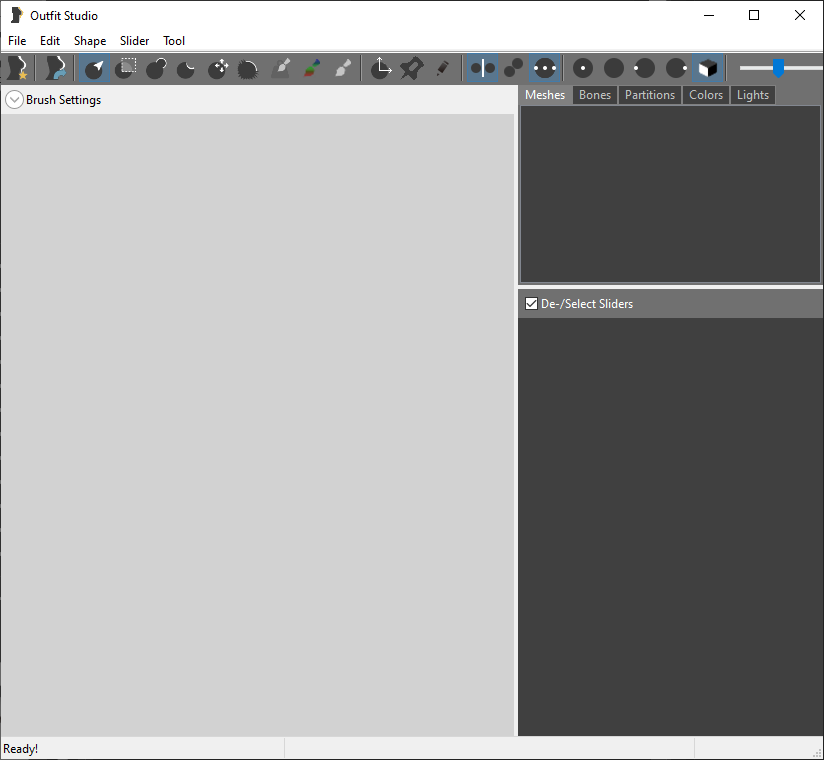Open the Shape menu
The height and width of the screenshot is (760, 824).
pos(90,40)
